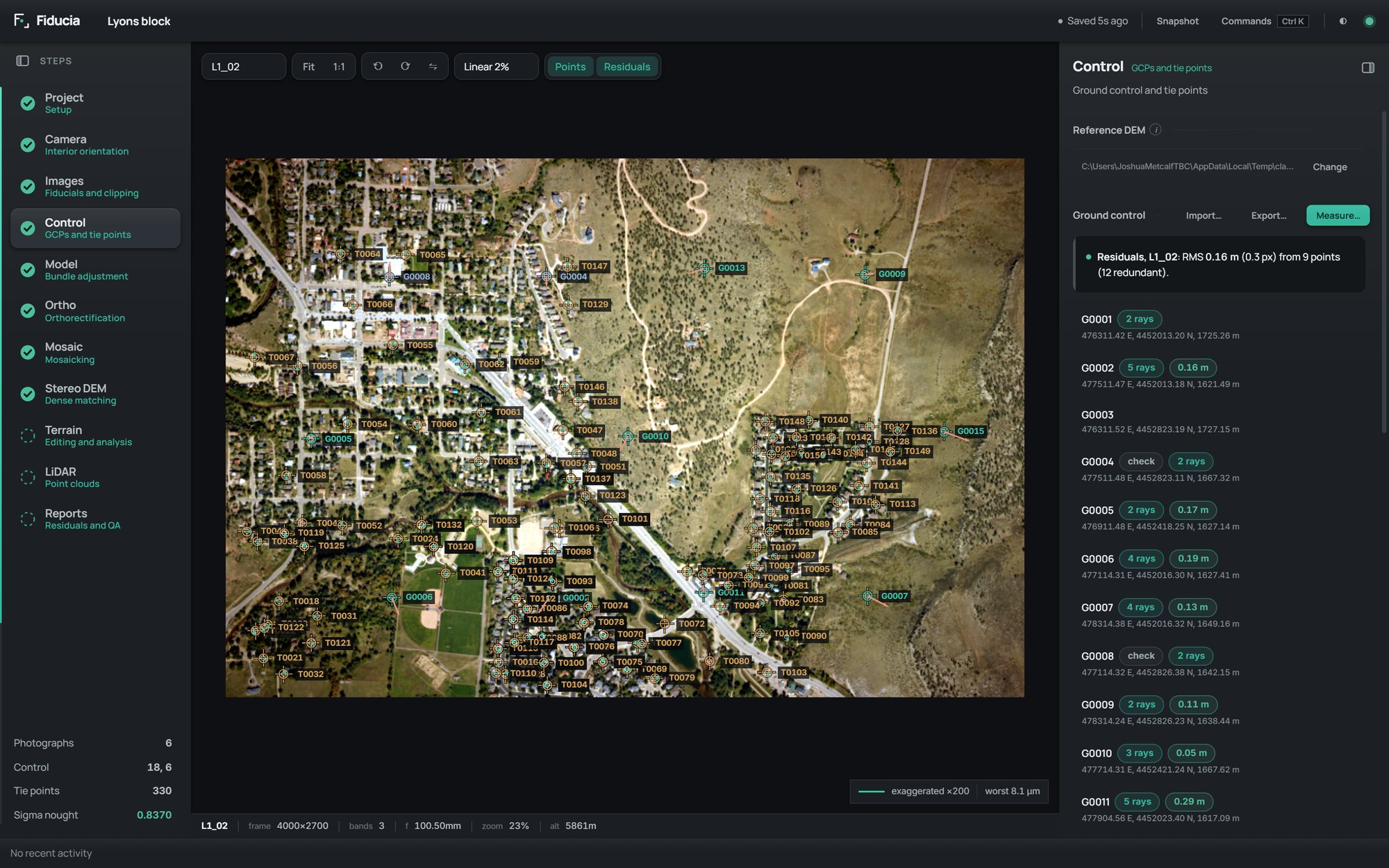Click the Terrain step pending icon
Viewport: 1389px width, 868px height.
pyautogui.click(x=28, y=435)
